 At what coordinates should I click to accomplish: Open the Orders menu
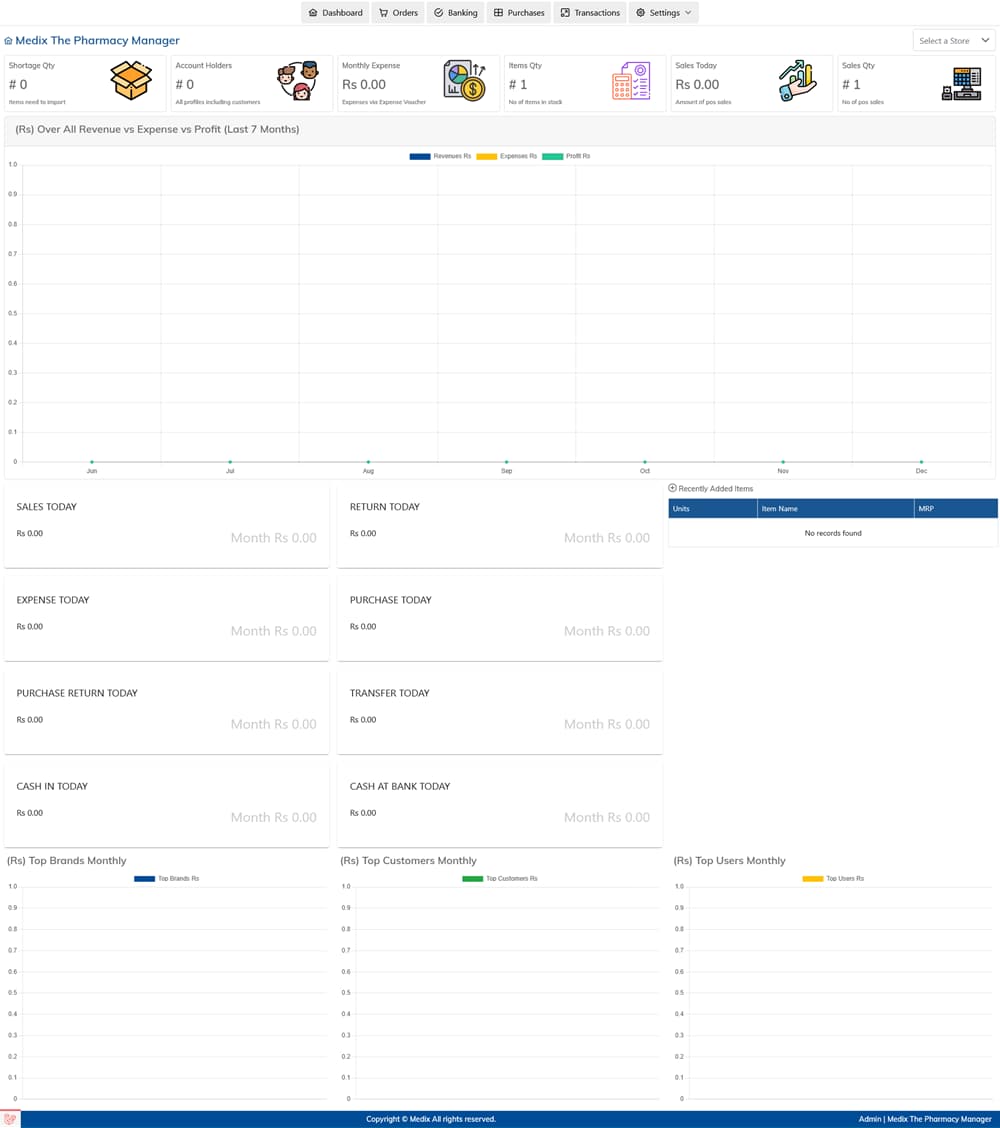pyautogui.click(x=398, y=13)
